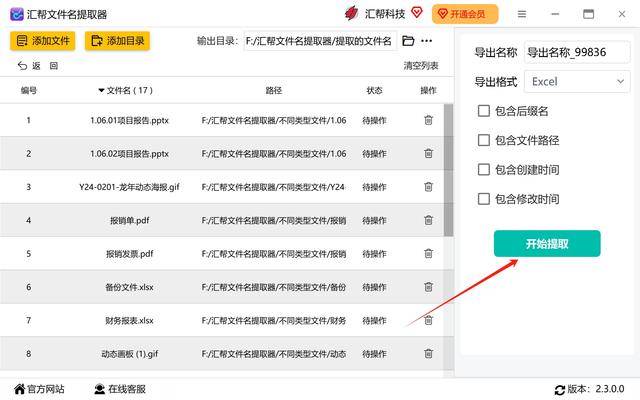Click the 汇帮文件名提取器 app logo
This screenshot has width=640, height=400.
tap(17, 14)
